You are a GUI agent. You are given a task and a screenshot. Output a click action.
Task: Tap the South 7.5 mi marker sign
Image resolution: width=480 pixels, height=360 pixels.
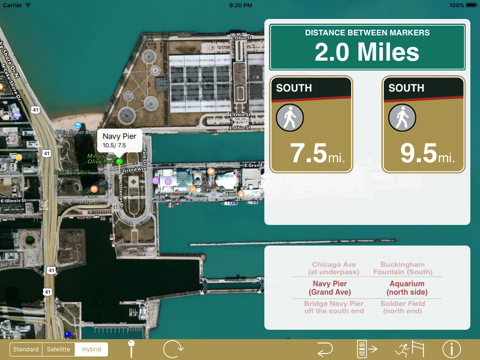point(311,124)
